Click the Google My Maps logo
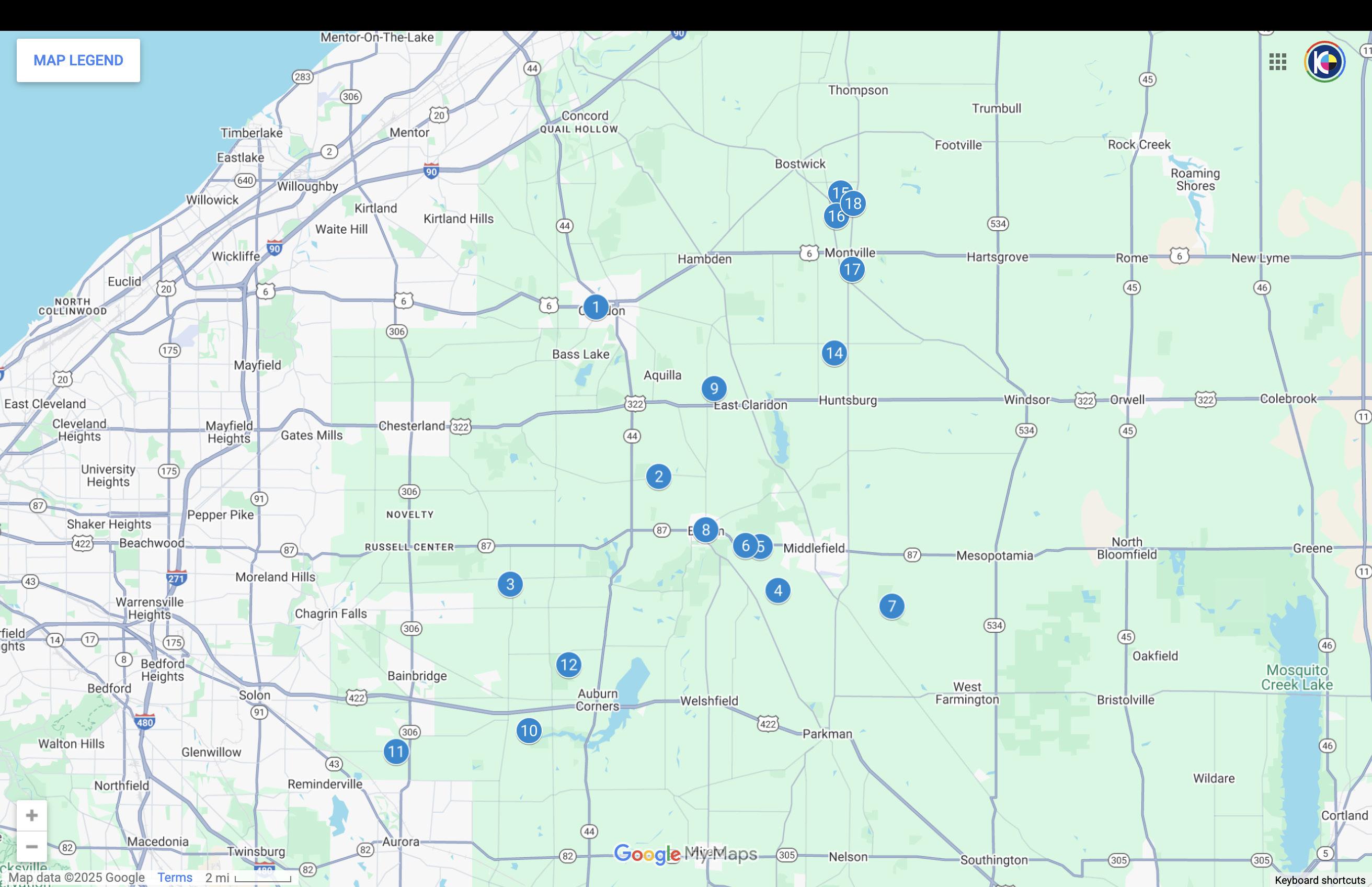The image size is (1372, 887). click(x=685, y=854)
